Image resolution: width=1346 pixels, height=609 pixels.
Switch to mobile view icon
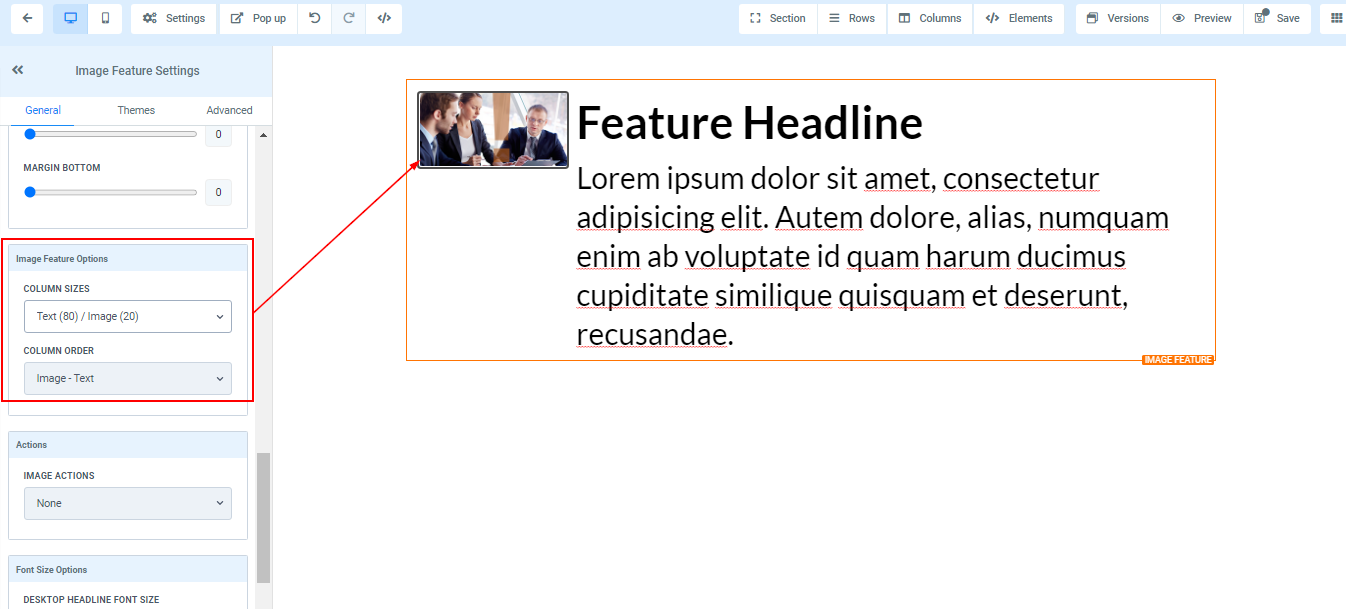[105, 18]
